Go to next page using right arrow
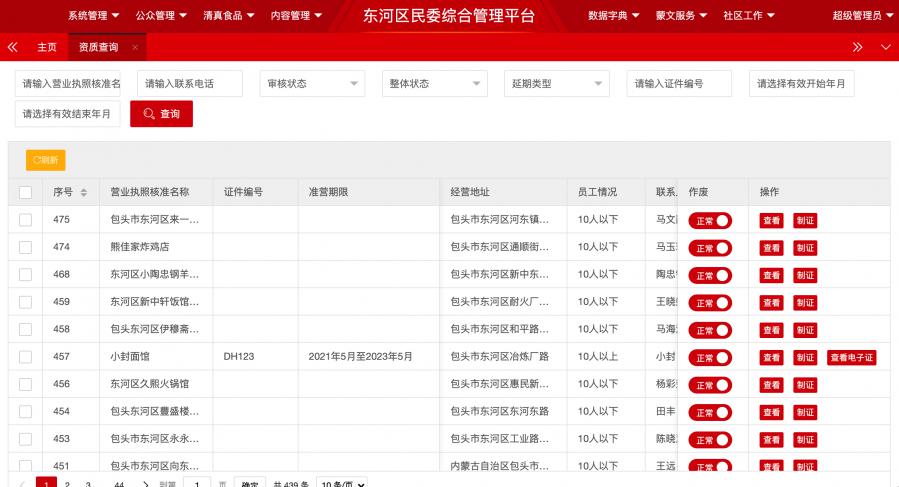This screenshot has width=899, height=487. click(x=146, y=484)
